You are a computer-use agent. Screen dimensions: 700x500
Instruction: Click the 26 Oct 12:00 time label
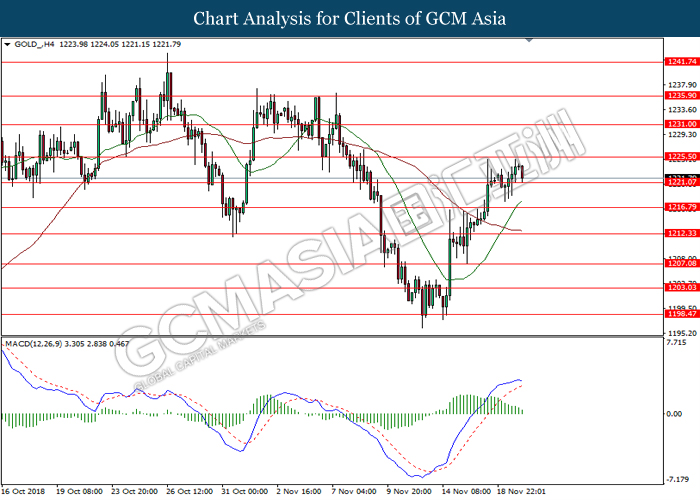point(189,491)
